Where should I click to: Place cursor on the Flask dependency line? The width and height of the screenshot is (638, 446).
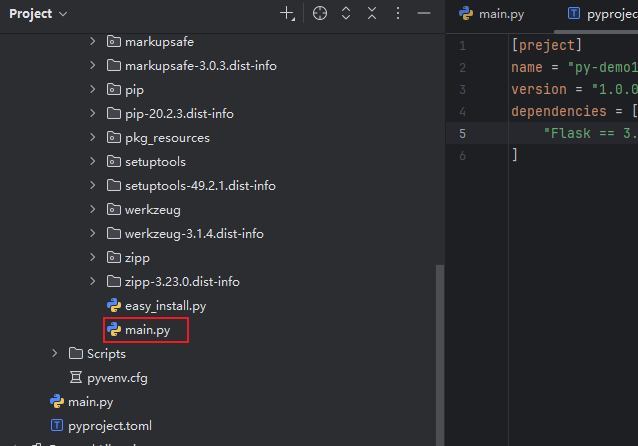click(x=590, y=133)
